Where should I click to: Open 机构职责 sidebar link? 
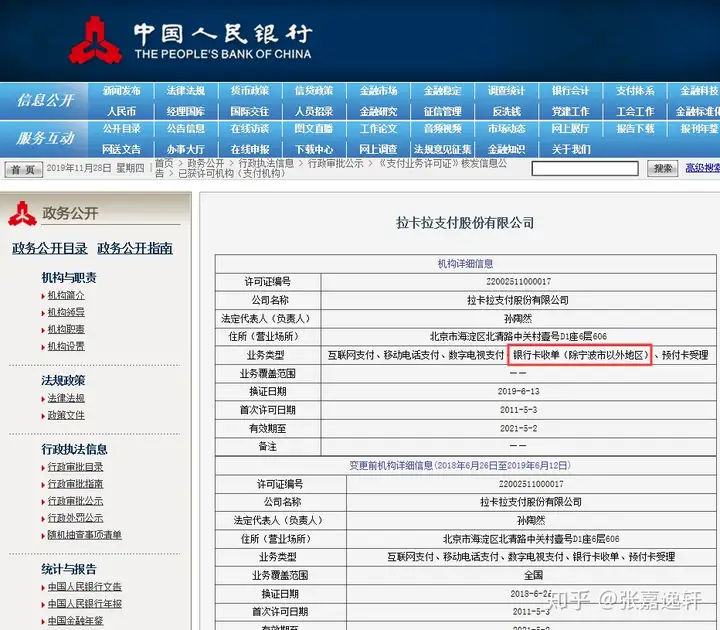tap(66, 329)
